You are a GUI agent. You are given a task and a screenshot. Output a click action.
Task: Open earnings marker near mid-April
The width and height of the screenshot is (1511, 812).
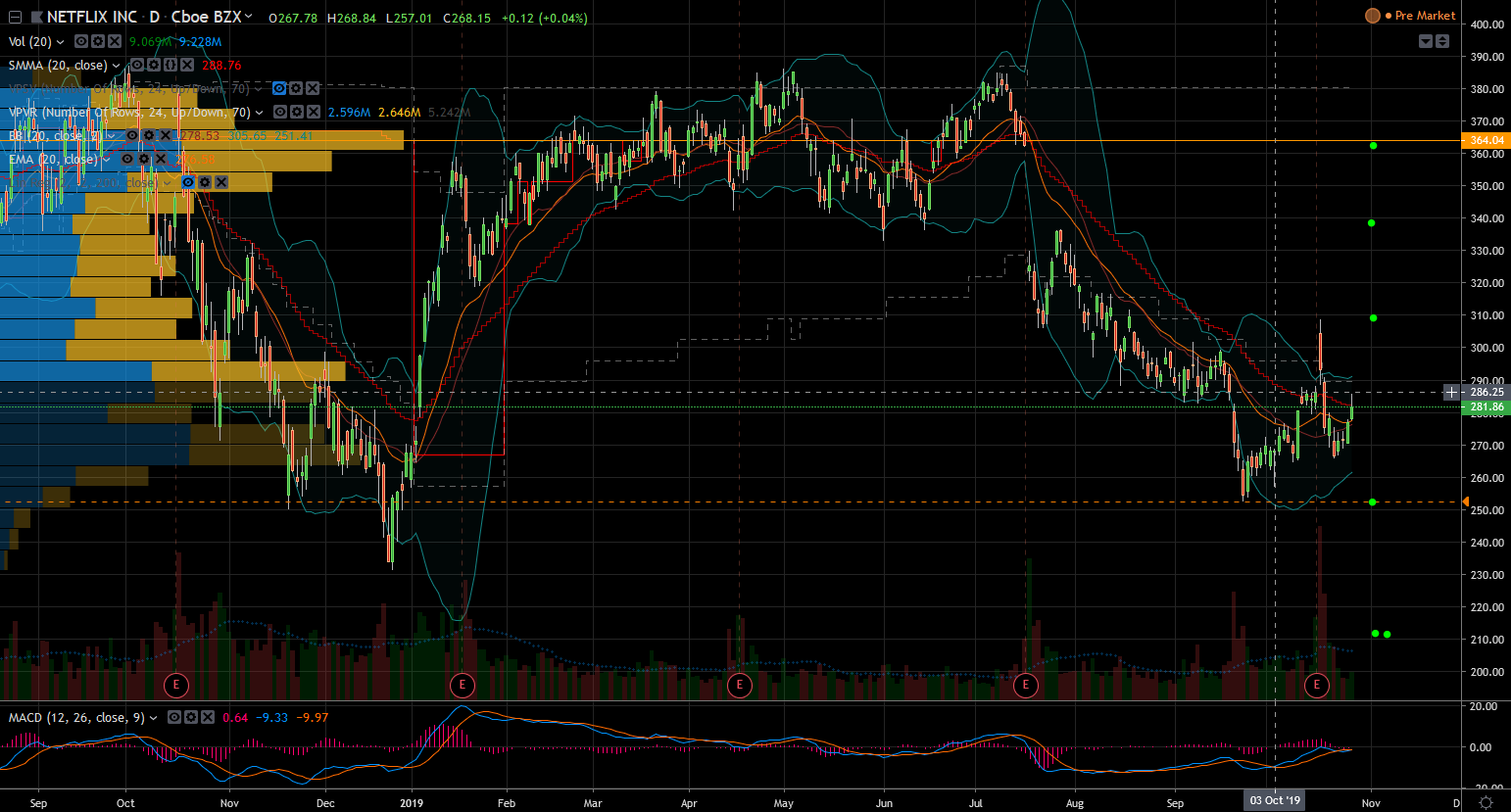click(740, 684)
